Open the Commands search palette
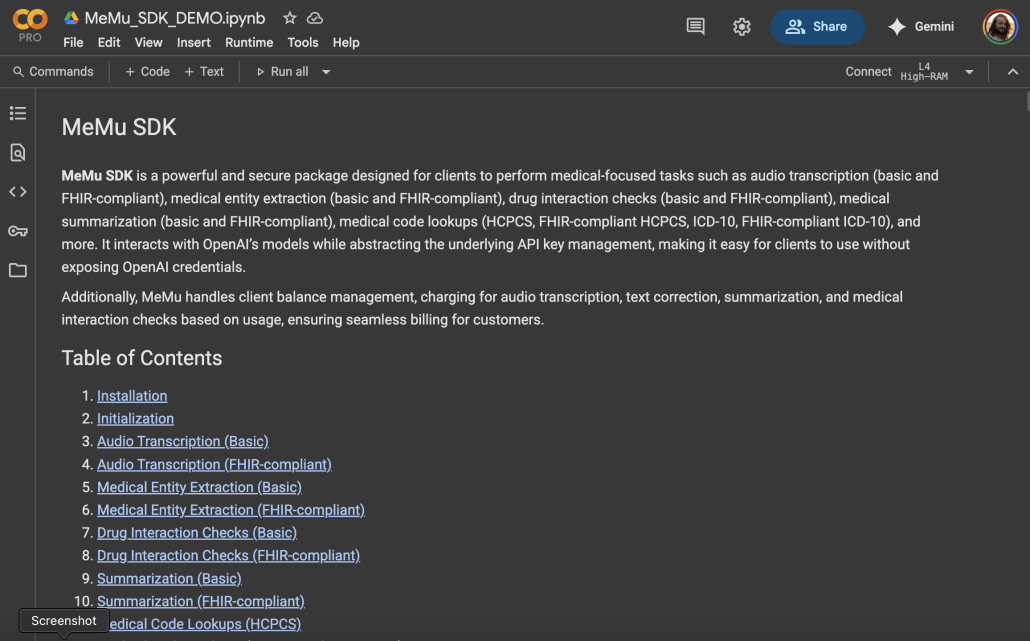The height and width of the screenshot is (641, 1030). tap(53, 72)
